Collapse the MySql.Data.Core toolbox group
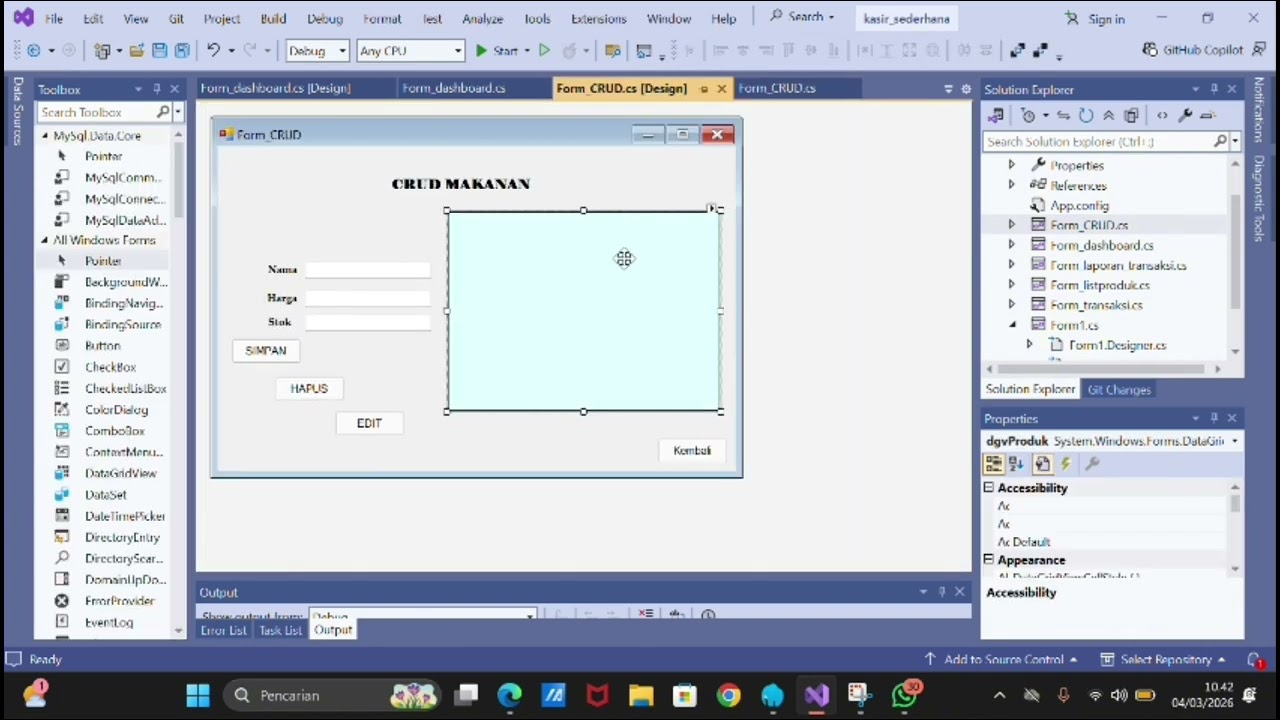1280x720 pixels. click(x=45, y=135)
